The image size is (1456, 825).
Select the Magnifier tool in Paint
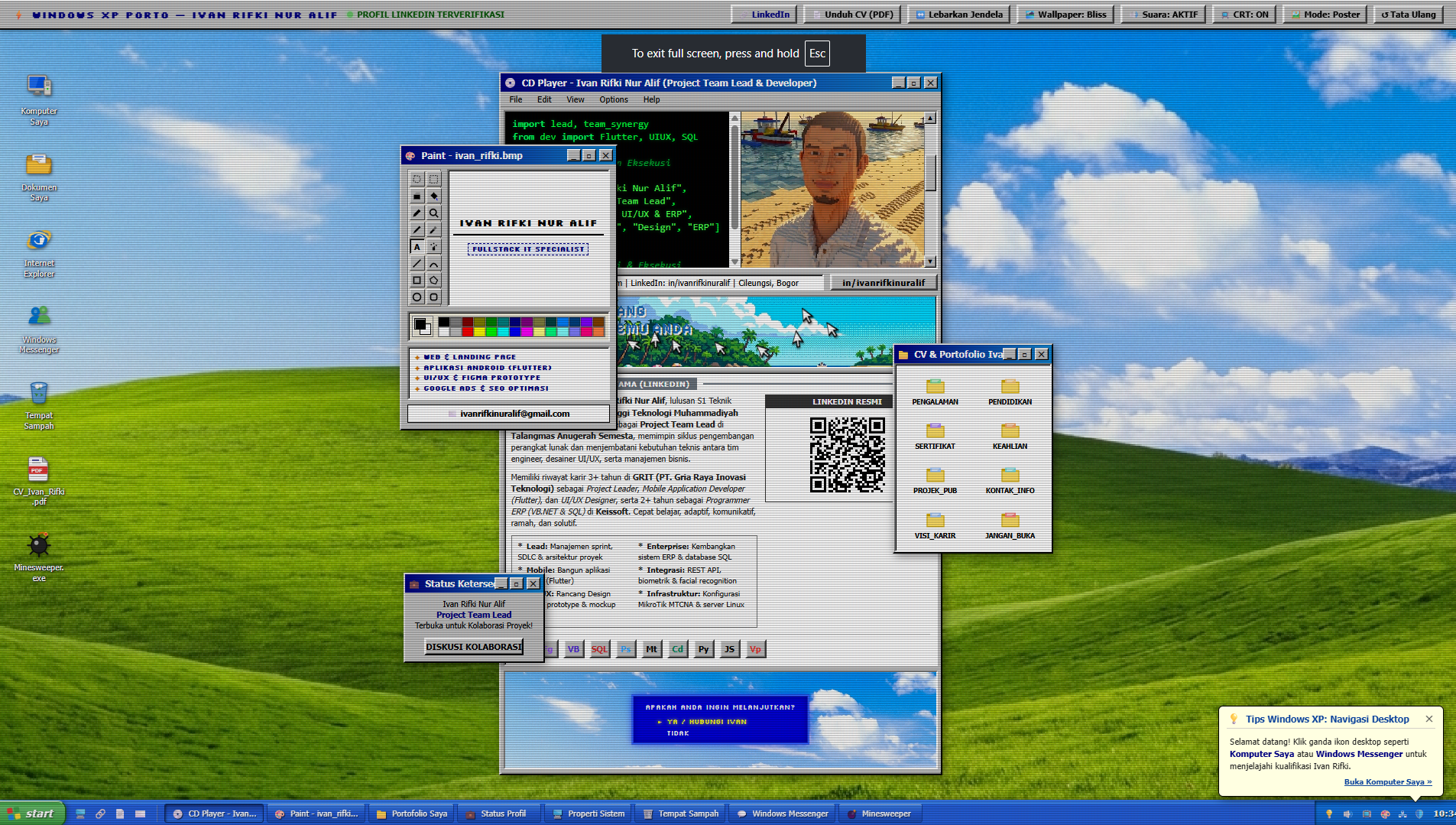click(x=434, y=213)
